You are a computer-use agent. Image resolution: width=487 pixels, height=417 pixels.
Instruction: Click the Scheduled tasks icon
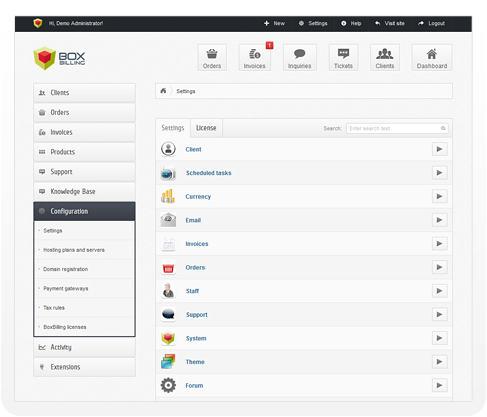coord(168,173)
